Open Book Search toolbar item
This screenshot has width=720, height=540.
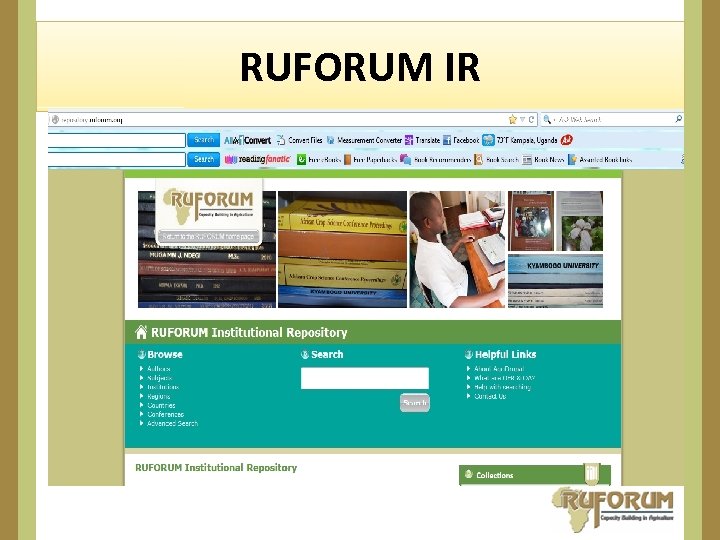coord(496,159)
